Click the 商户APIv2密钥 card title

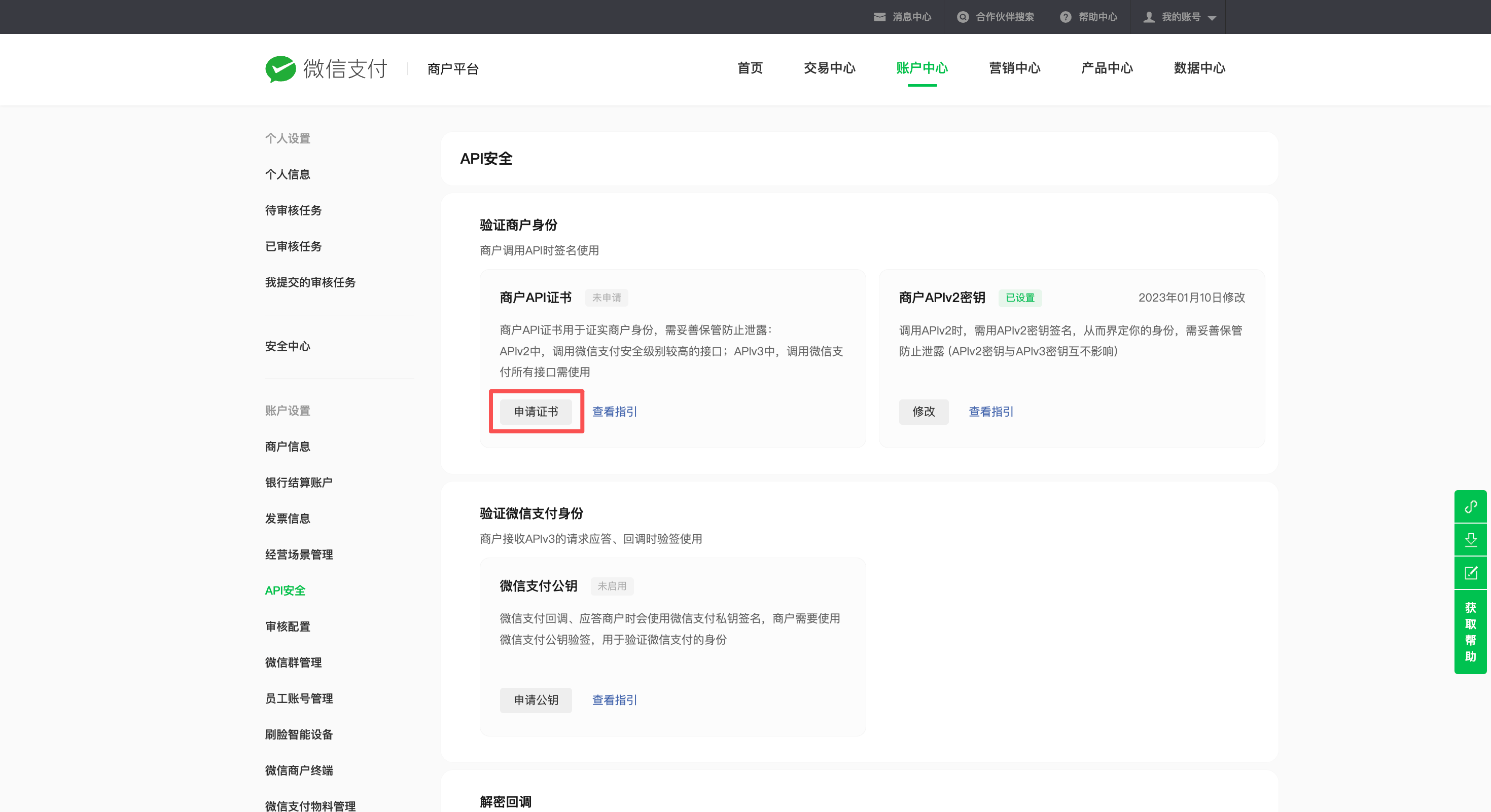[x=942, y=297]
